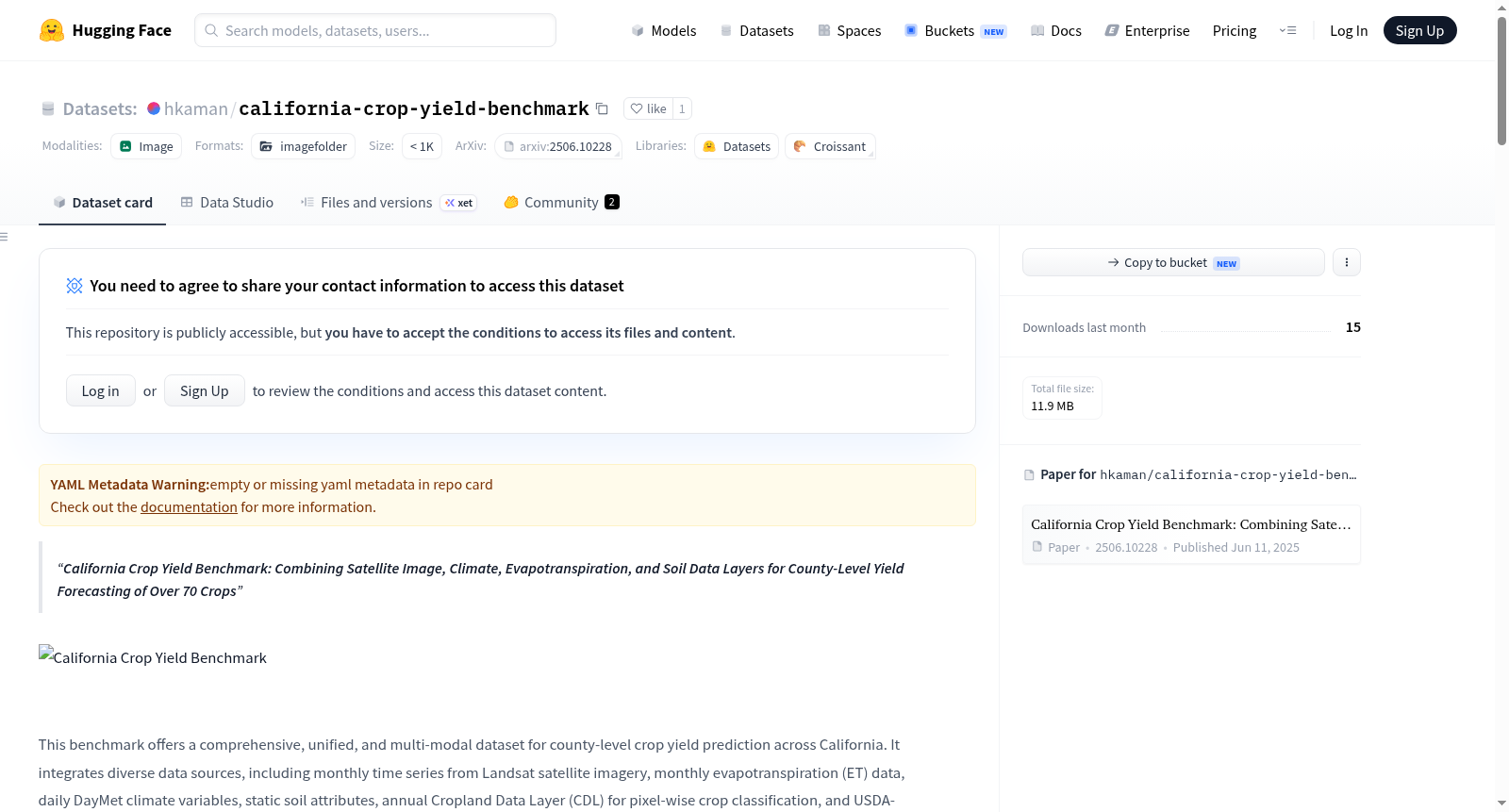
Task: Click the Sign Up header button
Action: tap(1419, 30)
